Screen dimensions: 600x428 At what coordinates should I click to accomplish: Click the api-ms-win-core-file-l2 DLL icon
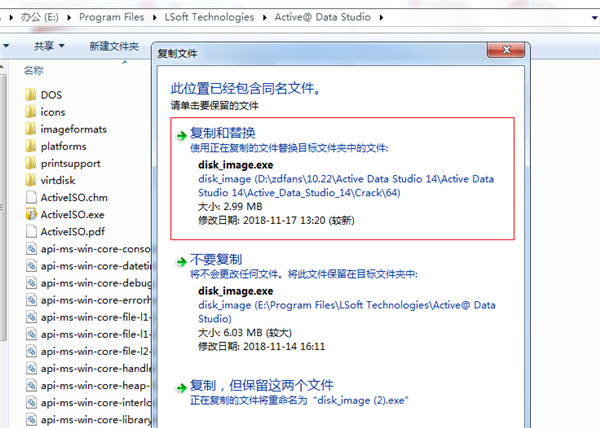coord(31,351)
